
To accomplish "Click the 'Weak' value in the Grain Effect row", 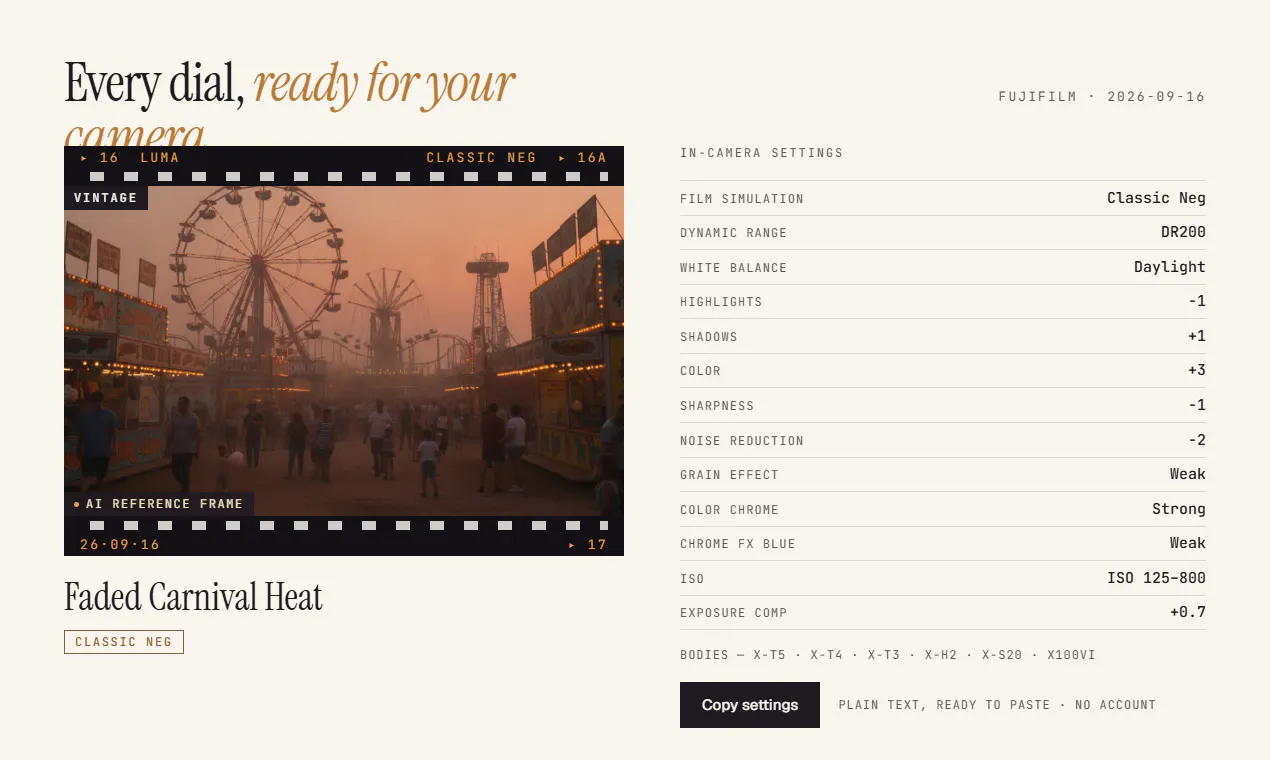I will pos(1188,474).
